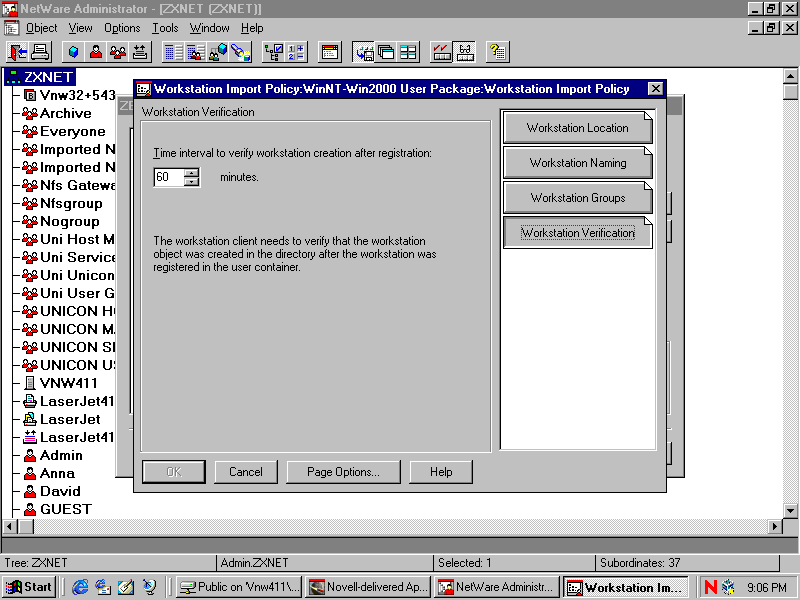Click the blue cube create-object toolbar icon
The image size is (800, 600).
pos(73,52)
